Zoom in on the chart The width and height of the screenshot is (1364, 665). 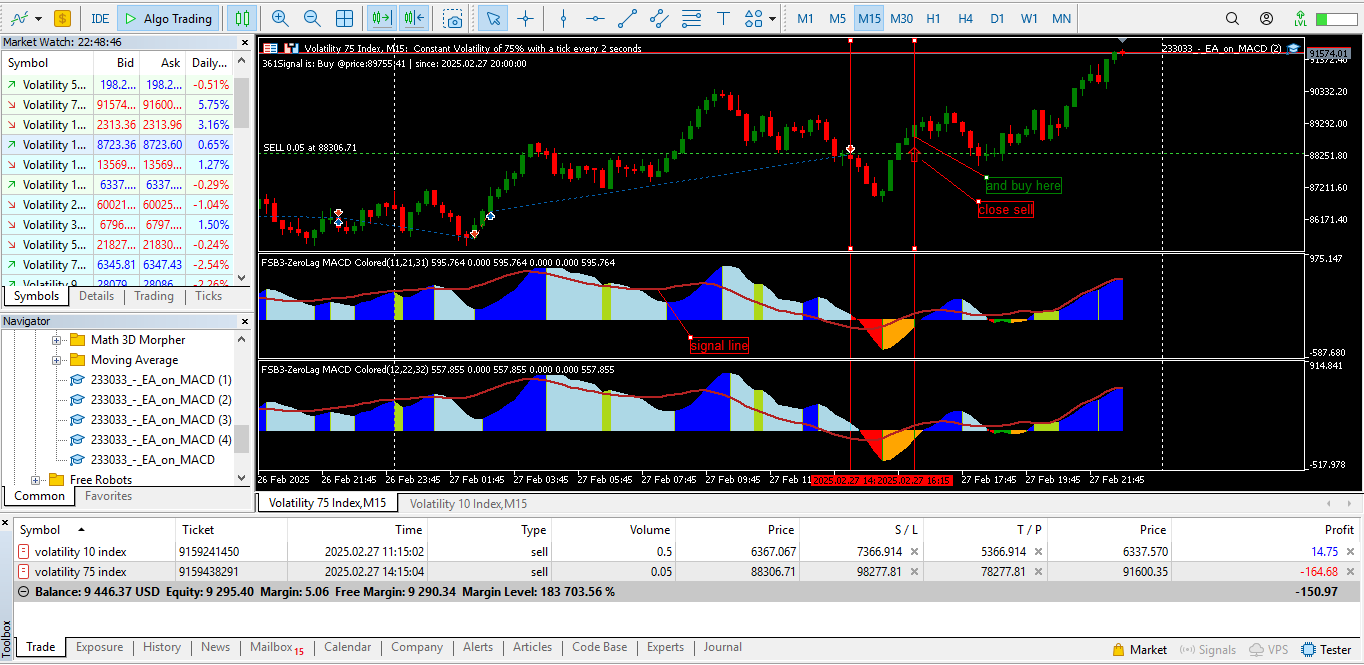click(x=280, y=18)
